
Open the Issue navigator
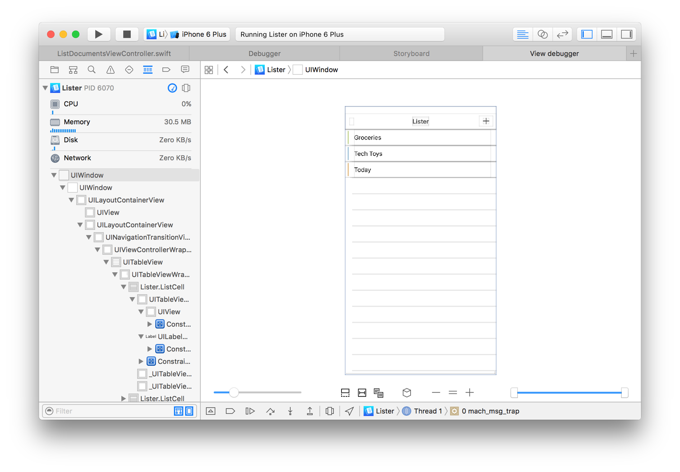[111, 69]
